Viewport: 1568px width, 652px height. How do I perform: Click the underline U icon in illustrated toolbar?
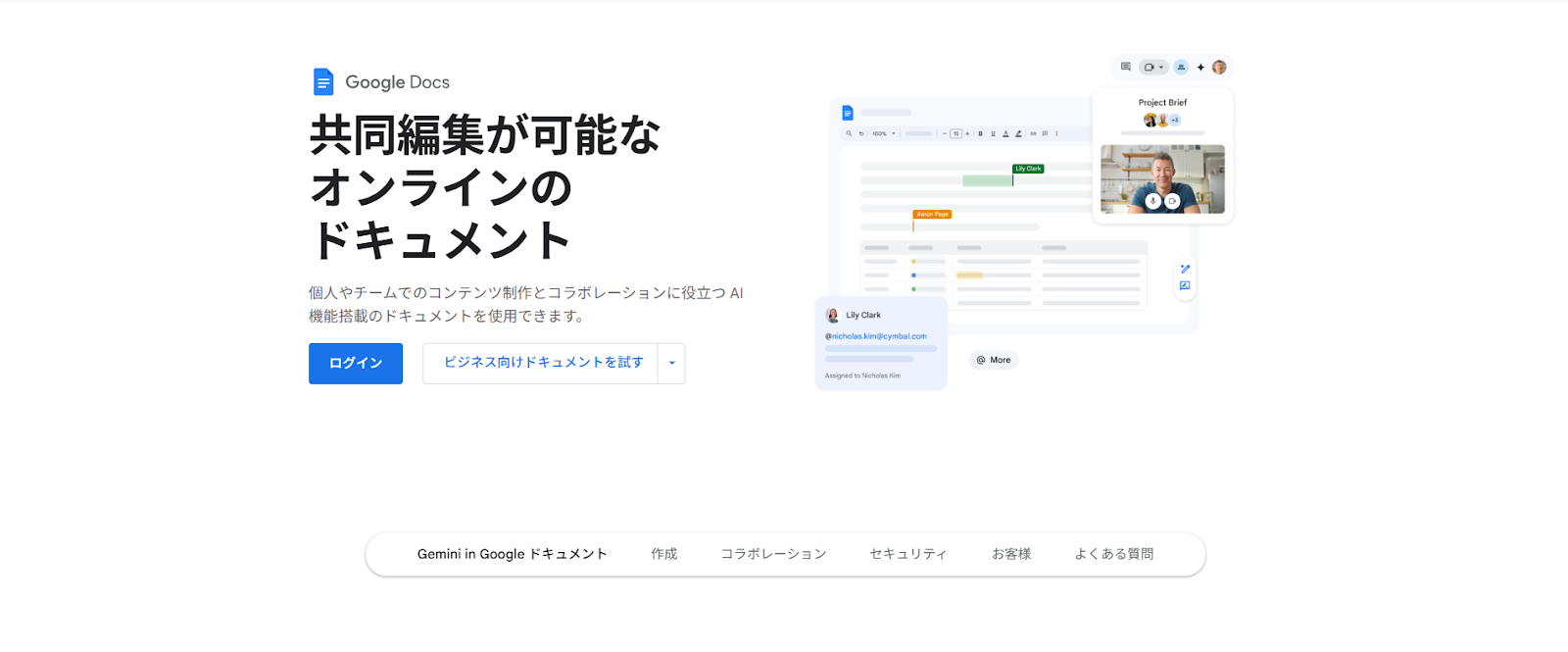[x=993, y=133]
